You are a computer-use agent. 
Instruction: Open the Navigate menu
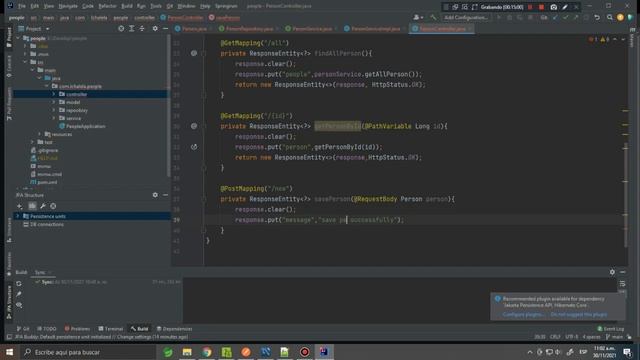click(68, 6)
